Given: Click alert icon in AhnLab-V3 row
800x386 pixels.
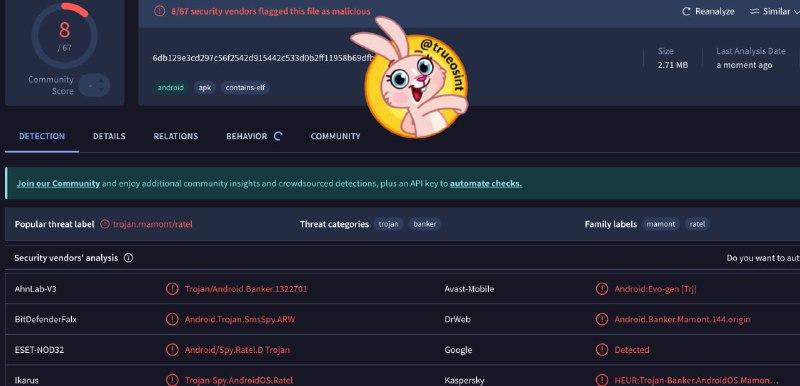Looking at the screenshot, I should point(172,289).
